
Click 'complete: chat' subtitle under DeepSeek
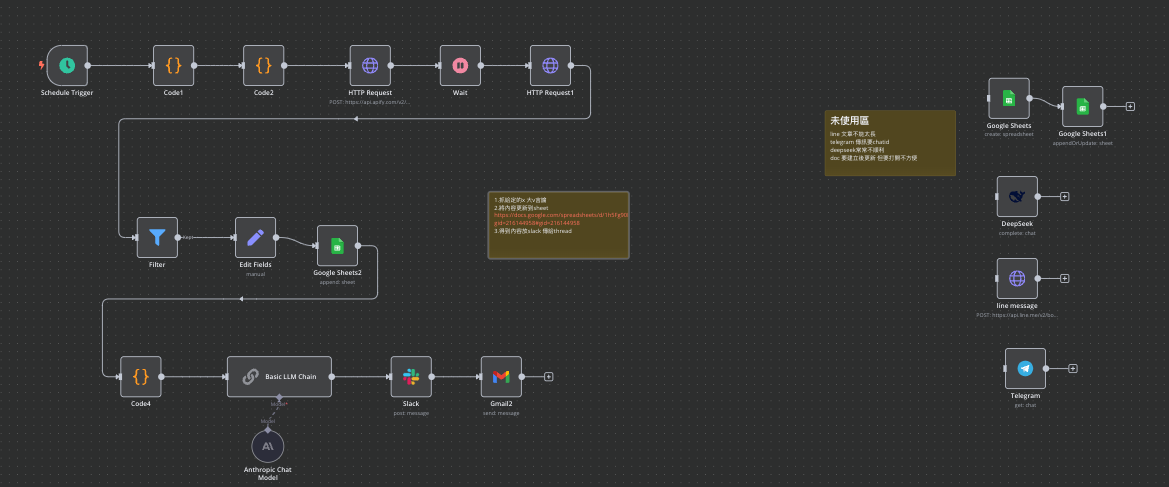point(1017,233)
